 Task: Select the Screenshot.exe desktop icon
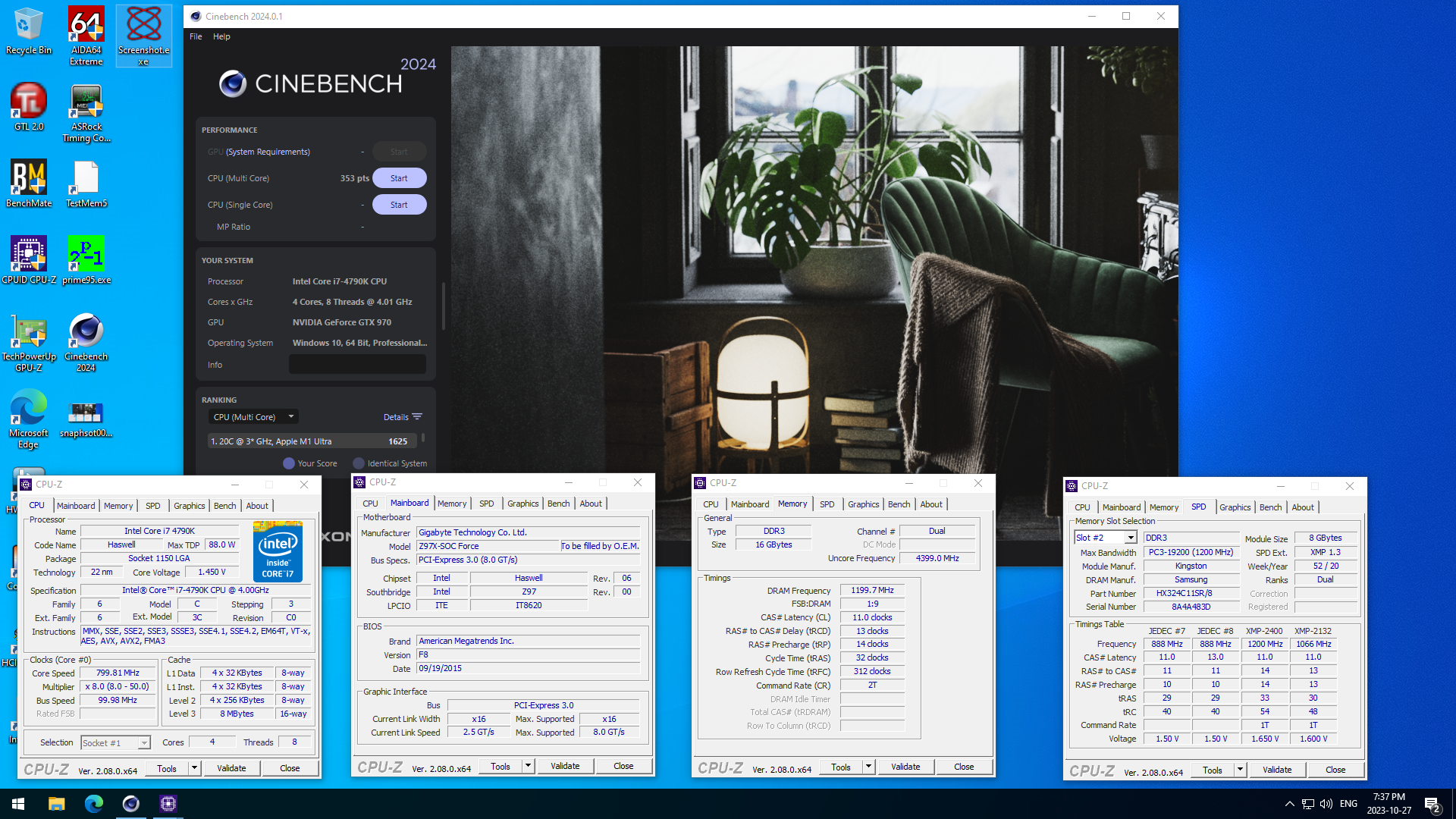tap(143, 36)
